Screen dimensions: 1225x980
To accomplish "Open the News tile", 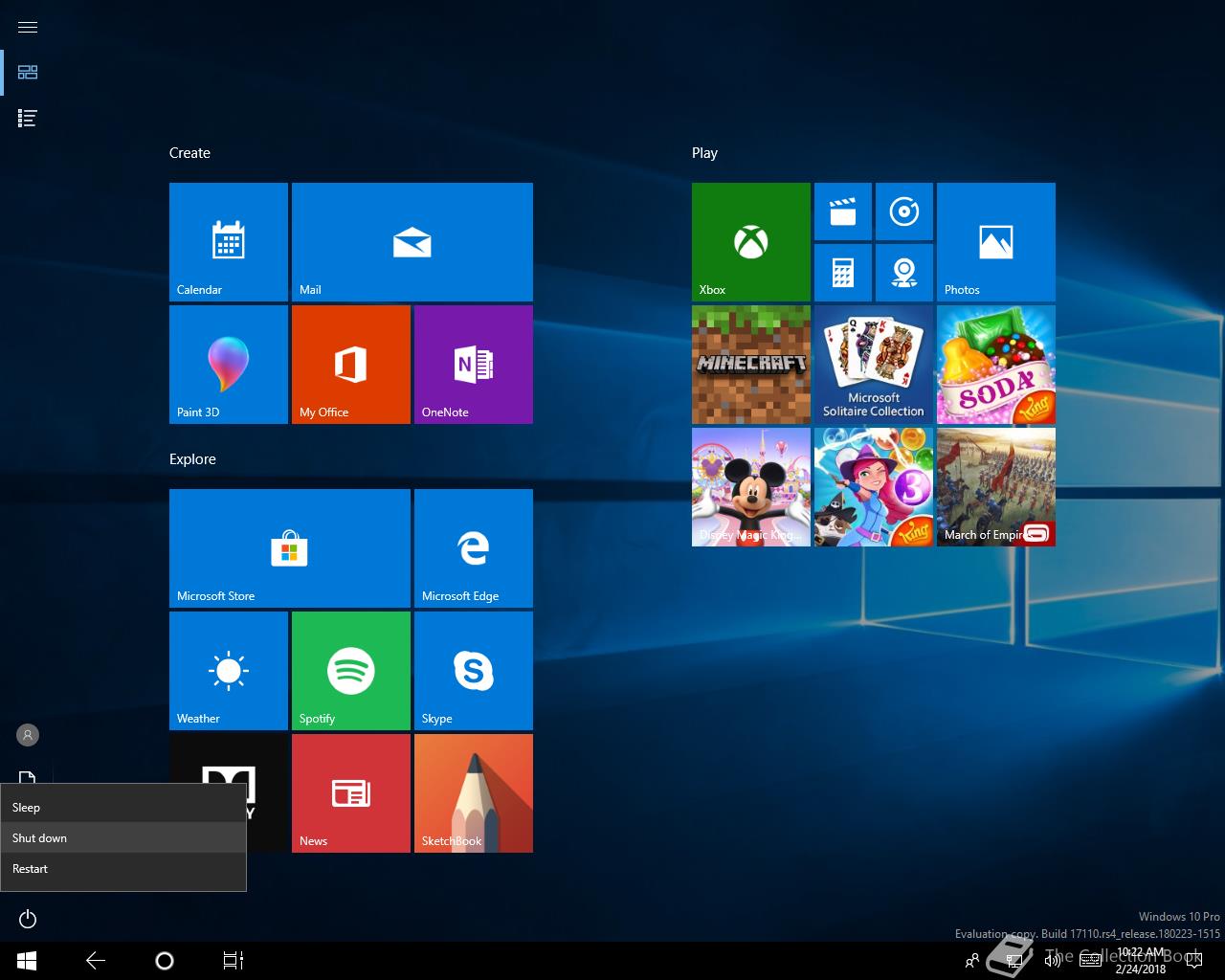I will 351,793.
